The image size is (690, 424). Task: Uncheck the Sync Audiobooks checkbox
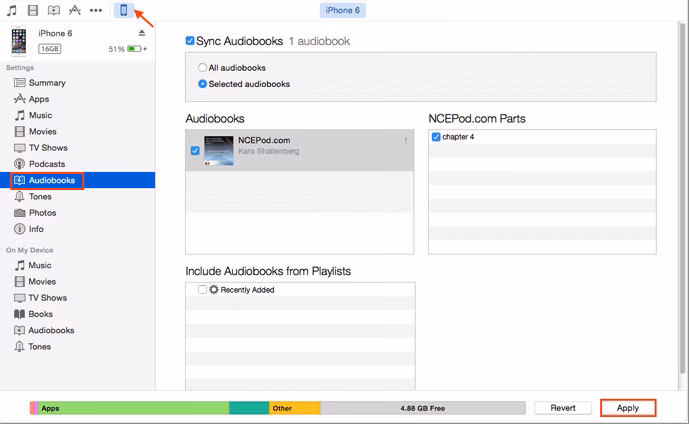coord(191,41)
